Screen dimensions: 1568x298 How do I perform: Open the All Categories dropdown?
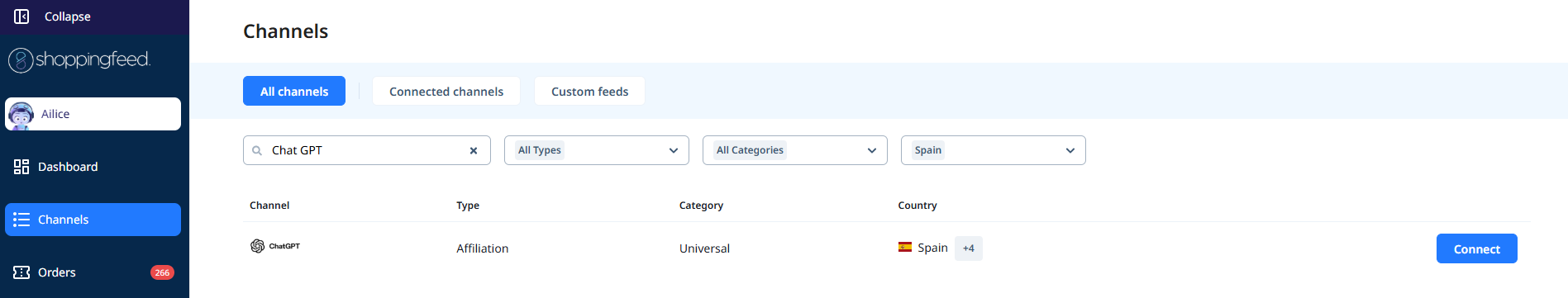pos(795,150)
